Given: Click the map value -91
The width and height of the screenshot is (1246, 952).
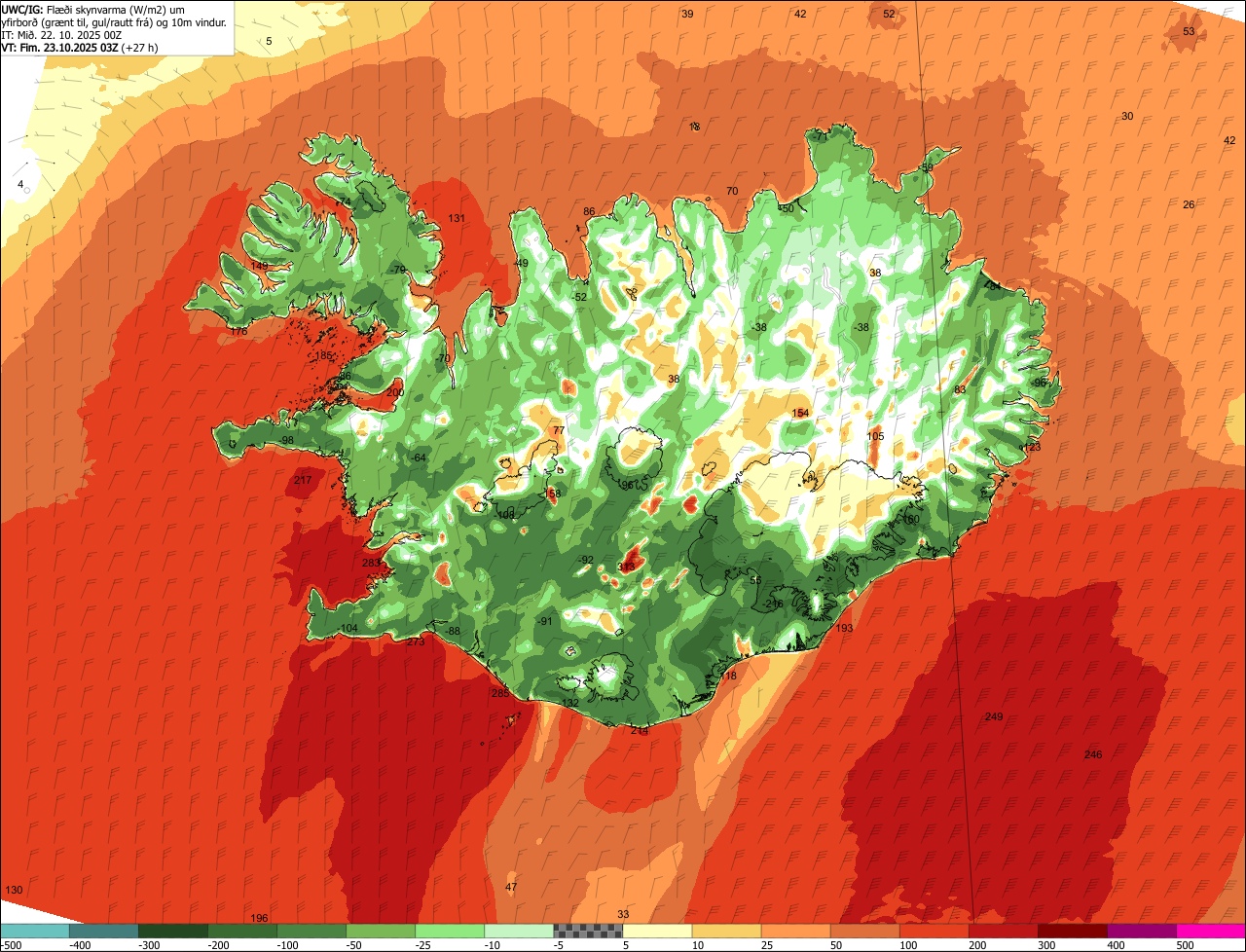Looking at the screenshot, I should 545,621.
